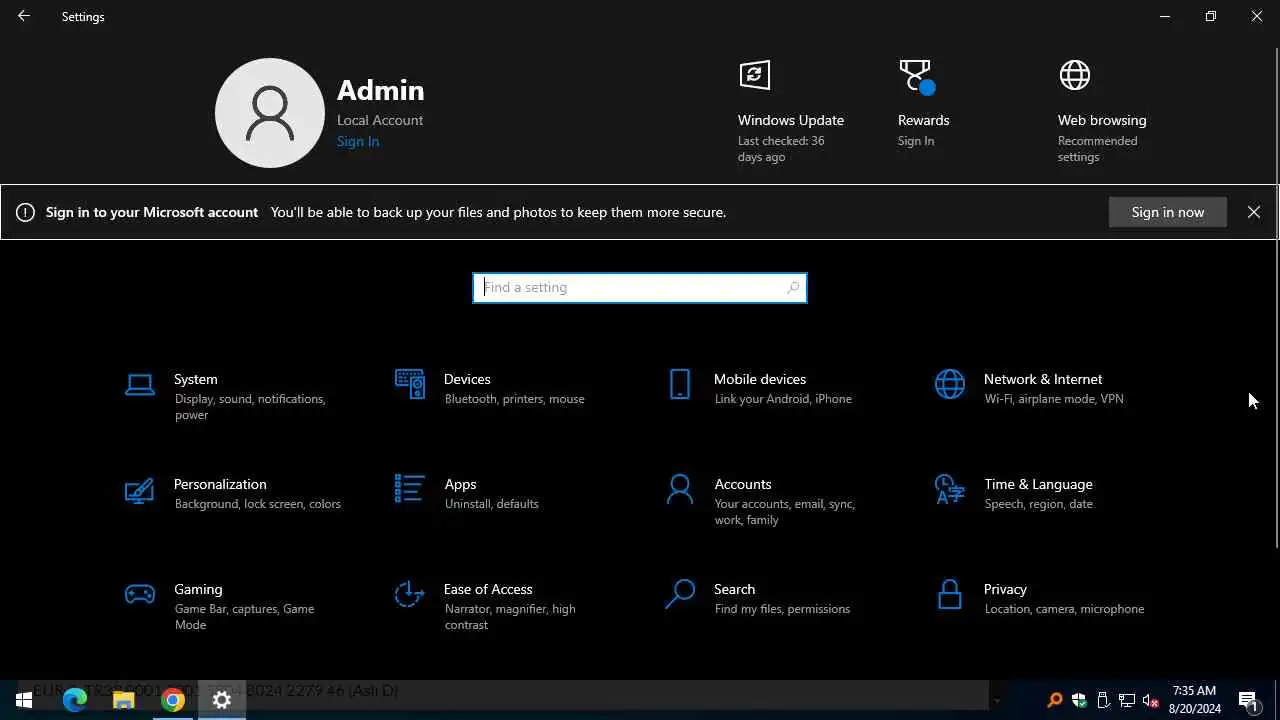This screenshot has width=1280, height=720.
Task: Click the Mobile devices category title
Action: point(760,379)
